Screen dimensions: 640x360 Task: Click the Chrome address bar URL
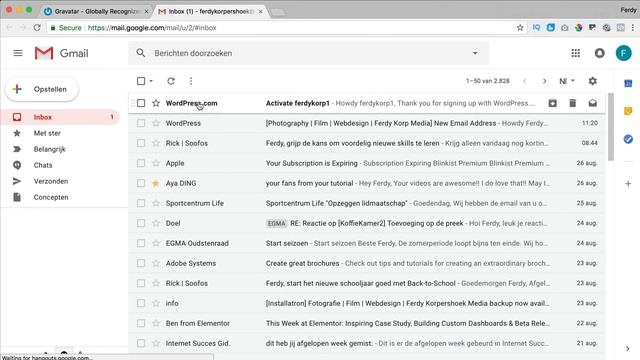(x=152, y=28)
